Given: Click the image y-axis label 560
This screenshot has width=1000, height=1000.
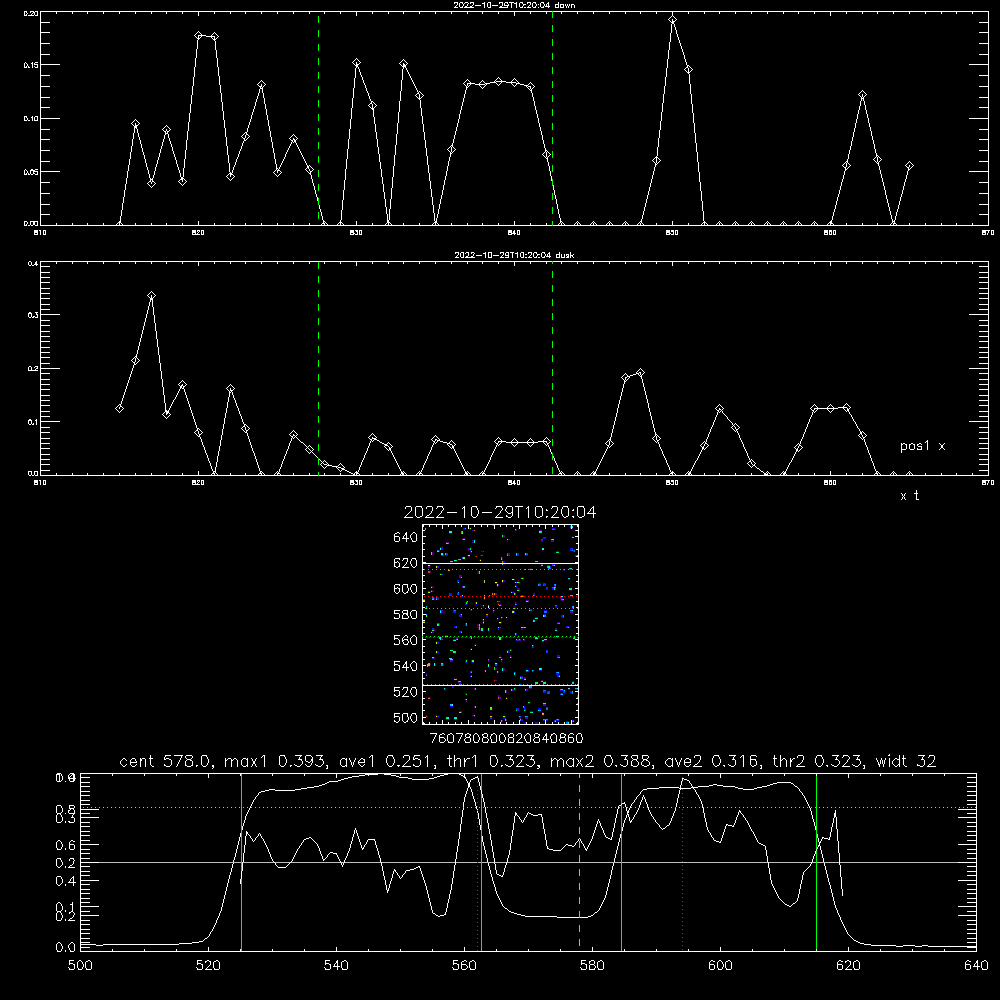Looking at the screenshot, I should (x=406, y=640).
